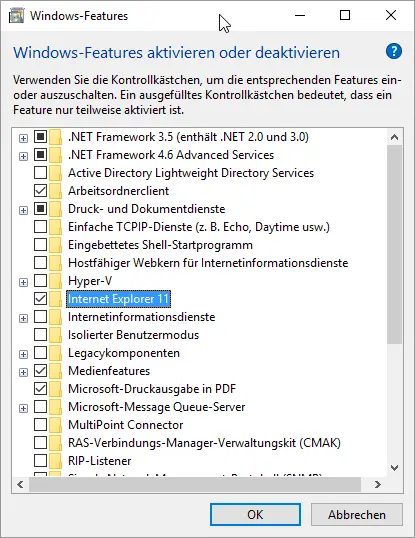Open the blue help question mark icon
415x538 pixels.
point(393,51)
